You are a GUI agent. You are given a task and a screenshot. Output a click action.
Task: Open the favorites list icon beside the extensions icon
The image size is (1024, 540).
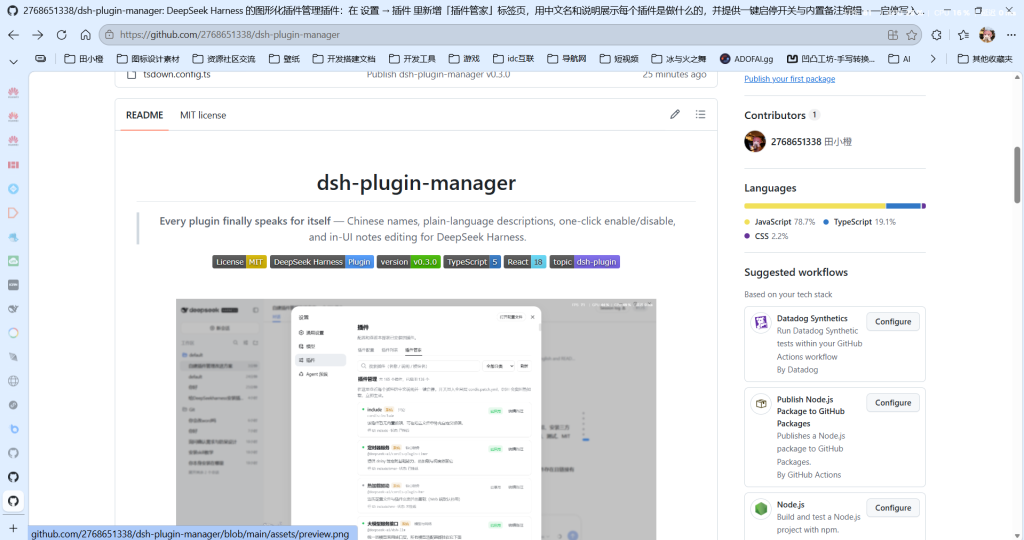coord(963,35)
